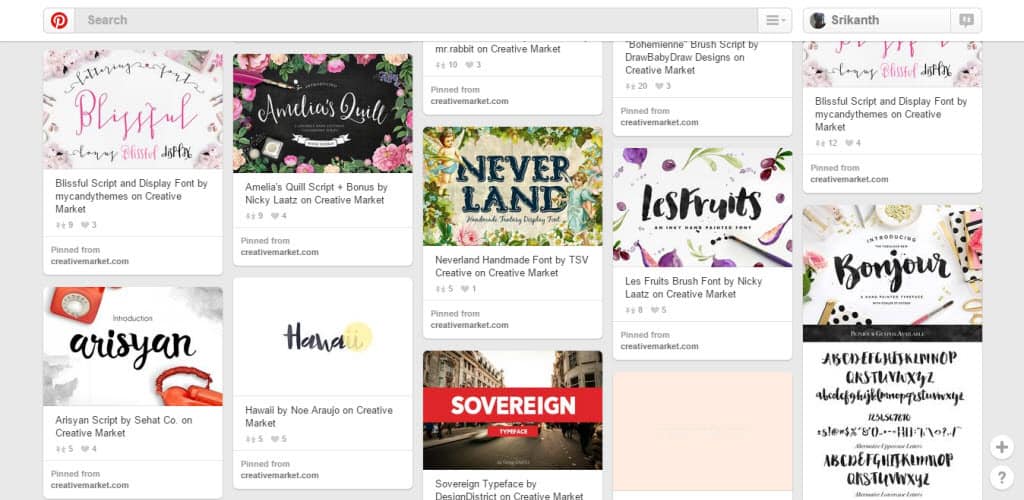Click repin count icon under Hawaii pin

pos(249,439)
